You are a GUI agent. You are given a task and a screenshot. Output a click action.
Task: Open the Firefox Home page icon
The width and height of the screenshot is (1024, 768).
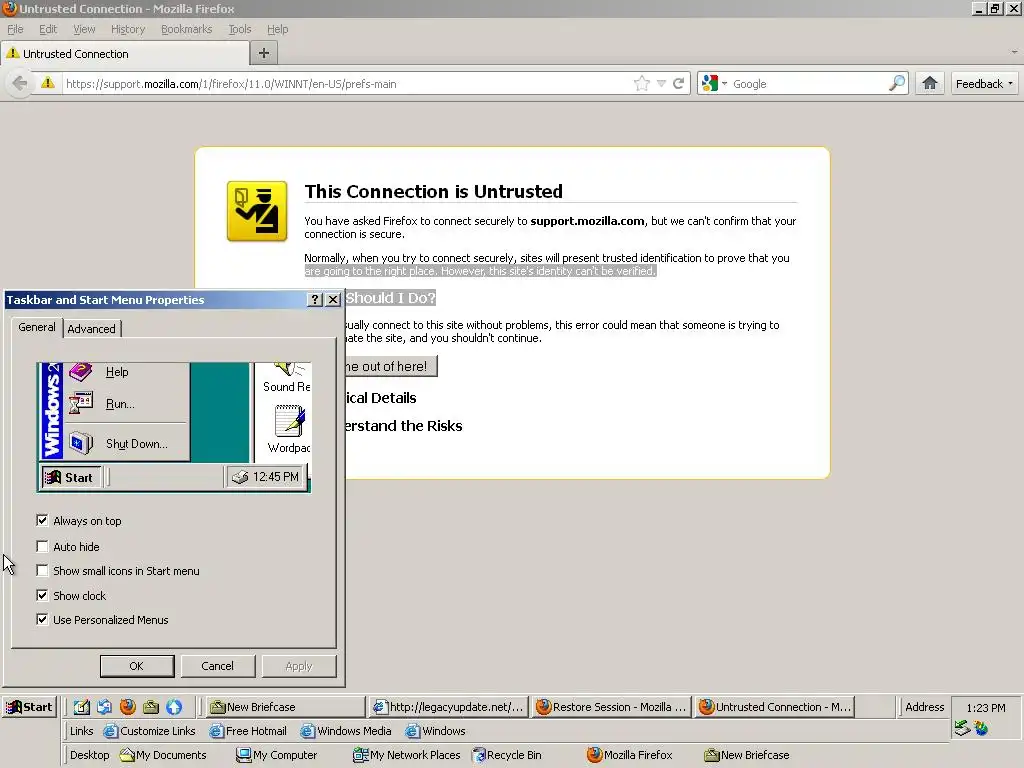(x=929, y=83)
